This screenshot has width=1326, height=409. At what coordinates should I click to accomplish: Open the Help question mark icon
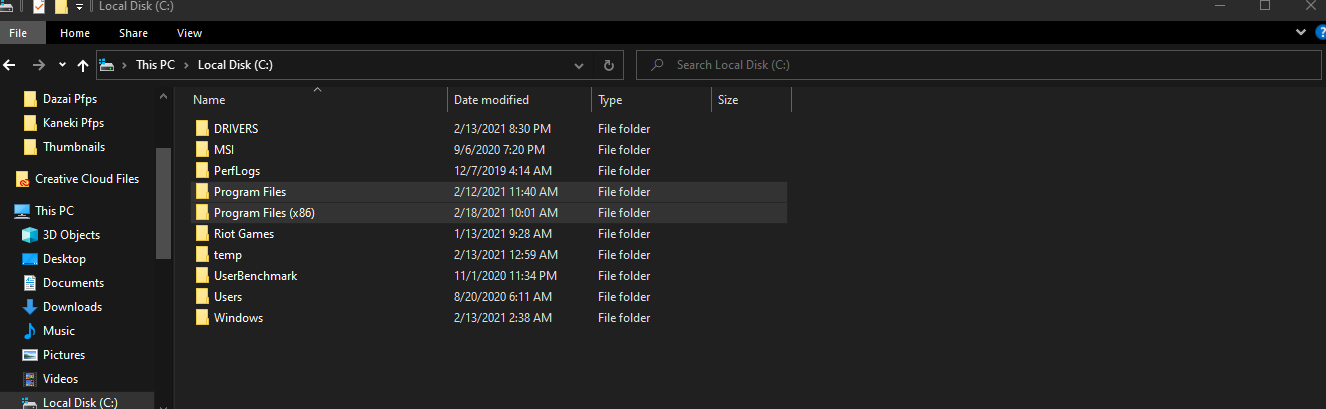(1320, 33)
